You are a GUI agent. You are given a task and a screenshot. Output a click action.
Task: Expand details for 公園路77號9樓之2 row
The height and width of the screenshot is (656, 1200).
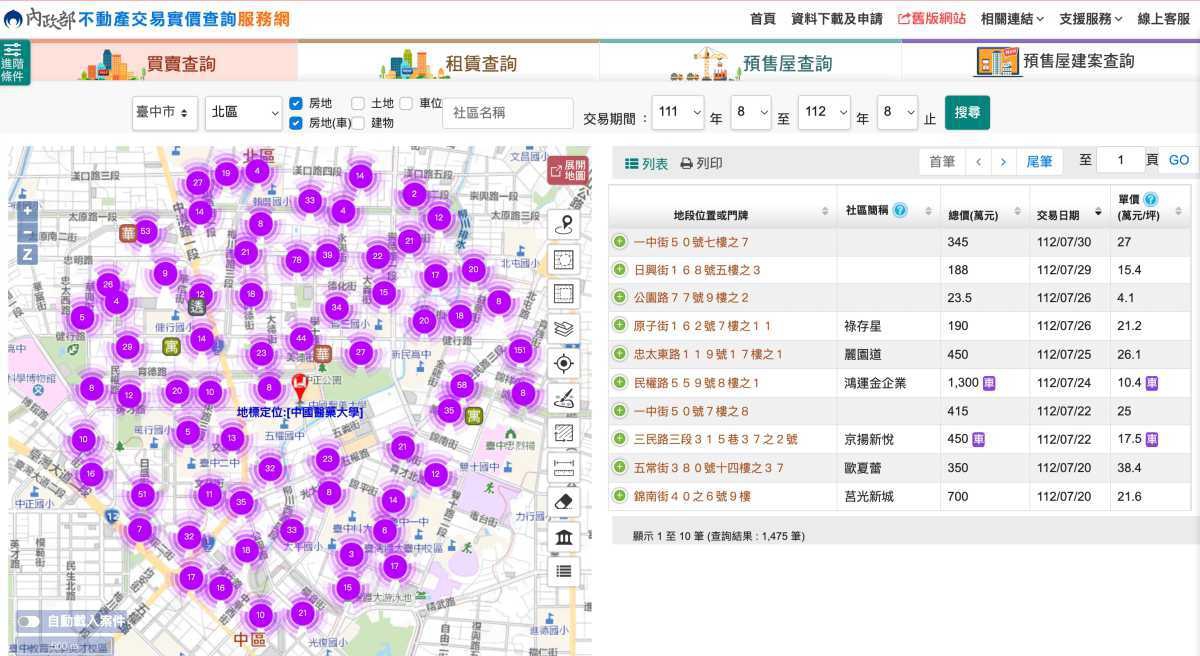[620, 298]
